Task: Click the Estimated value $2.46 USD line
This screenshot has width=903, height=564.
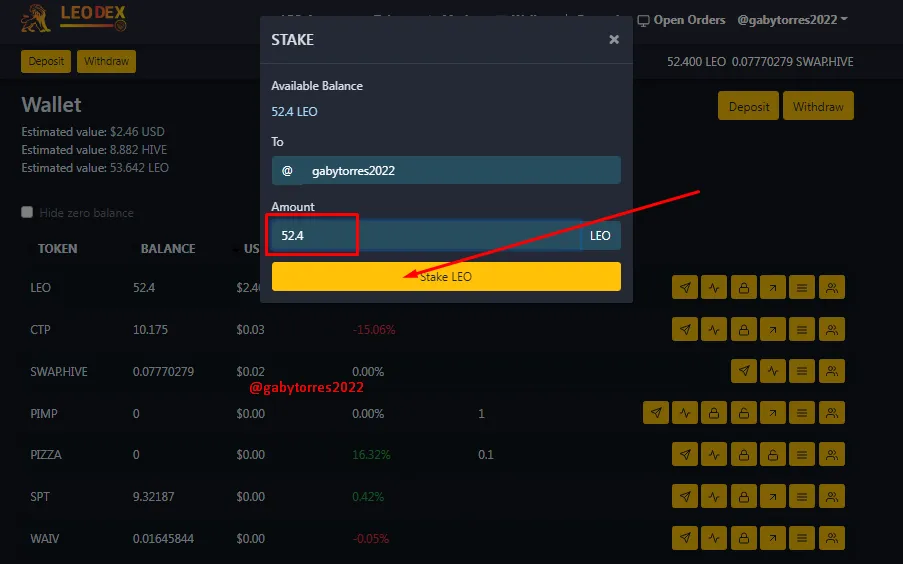Action: pos(93,132)
